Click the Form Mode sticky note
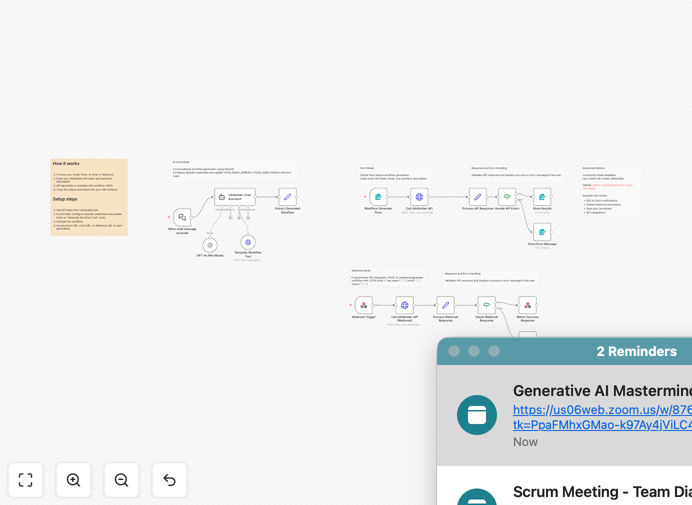Image resolution: width=692 pixels, height=505 pixels. (395, 173)
